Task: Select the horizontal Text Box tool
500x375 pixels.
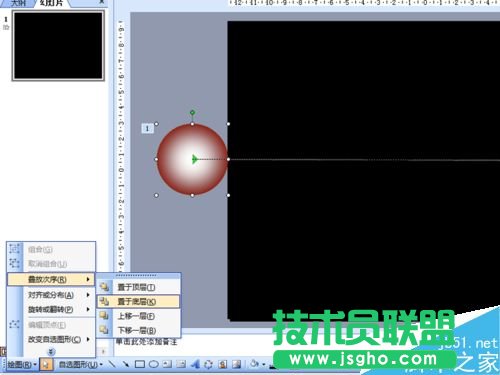Action: 167,364
